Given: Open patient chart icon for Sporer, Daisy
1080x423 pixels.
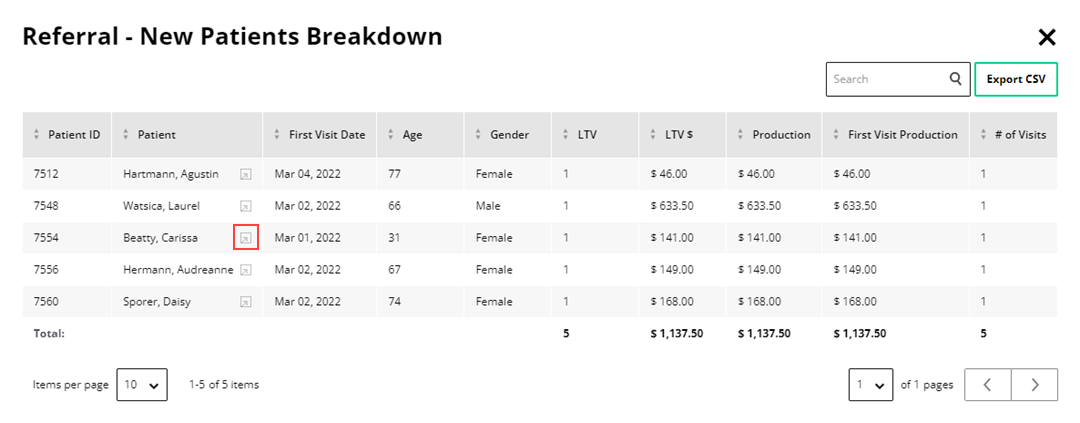Looking at the screenshot, I should coord(245,302).
